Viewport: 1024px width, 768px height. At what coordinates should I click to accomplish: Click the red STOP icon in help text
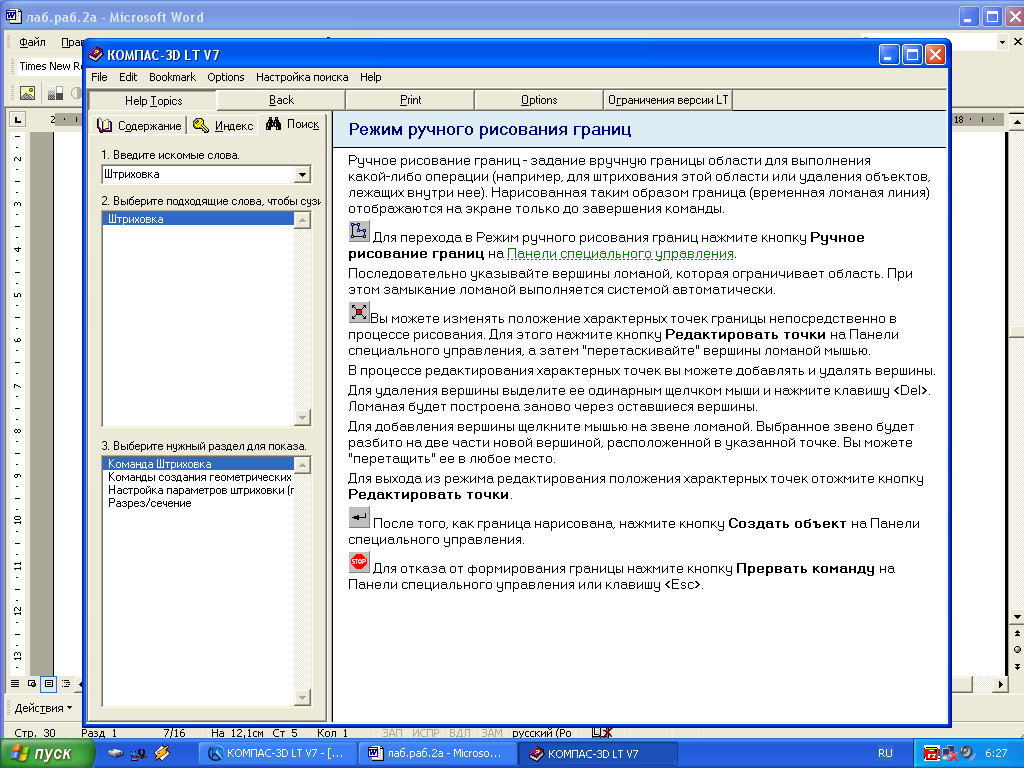pyautogui.click(x=359, y=562)
